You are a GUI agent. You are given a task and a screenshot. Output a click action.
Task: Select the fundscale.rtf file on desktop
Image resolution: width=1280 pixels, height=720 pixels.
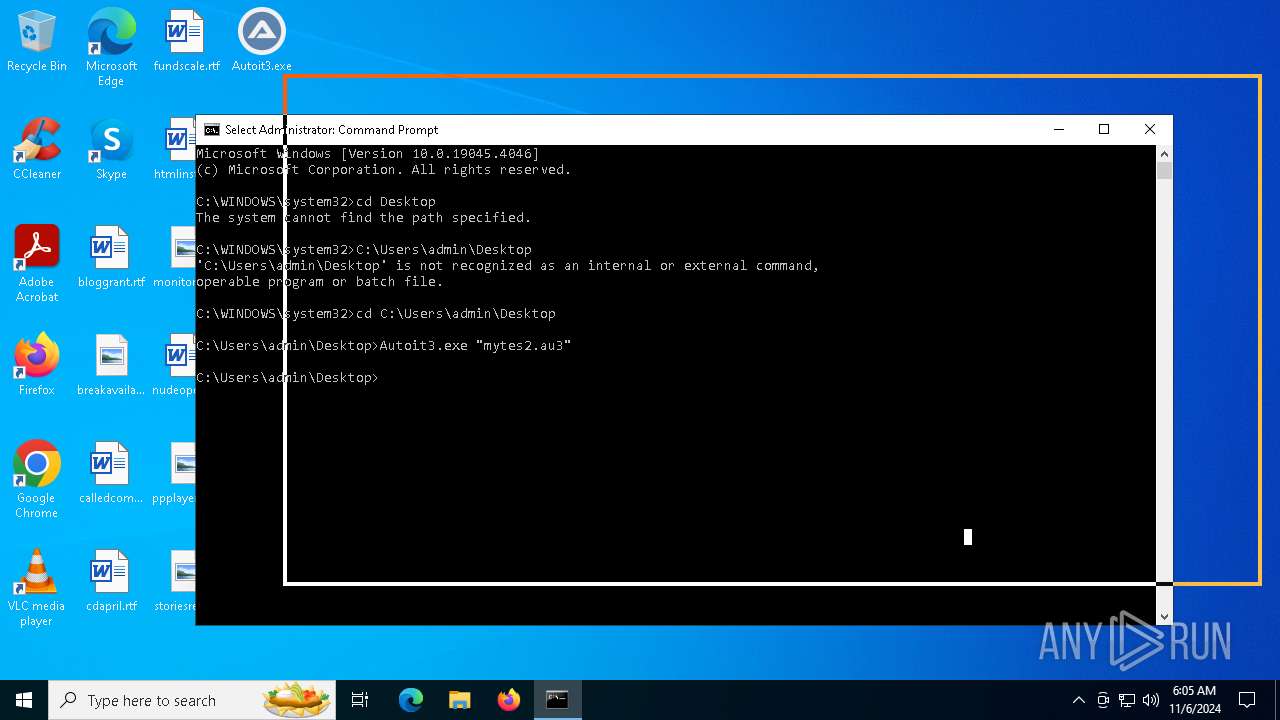(186, 41)
